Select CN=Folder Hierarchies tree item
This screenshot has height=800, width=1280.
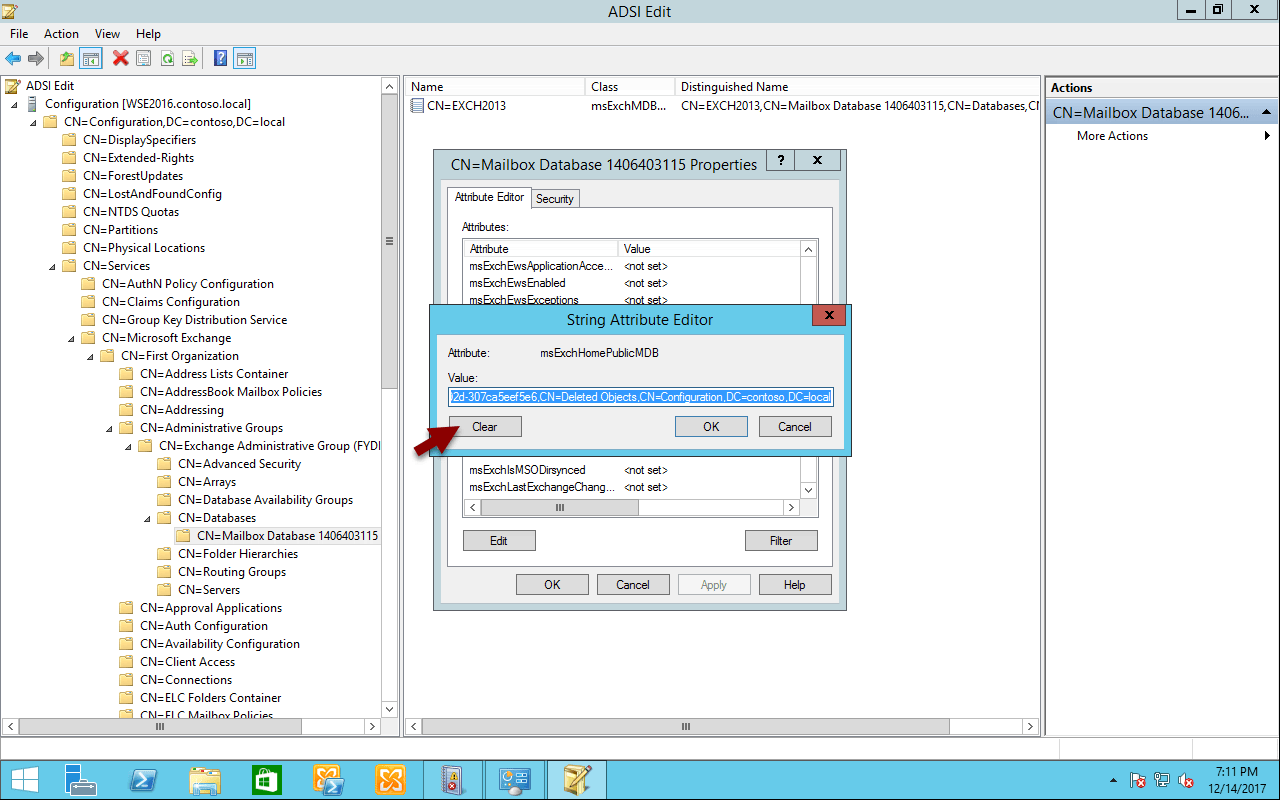click(x=238, y=554)
